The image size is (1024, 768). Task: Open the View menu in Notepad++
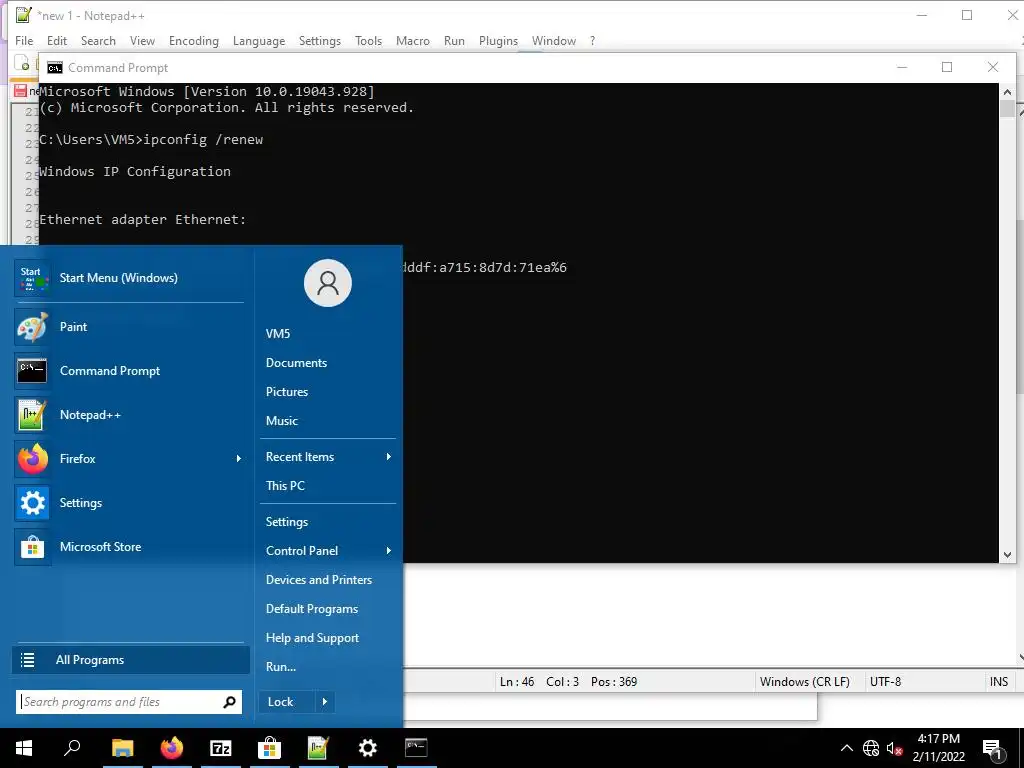142,40
